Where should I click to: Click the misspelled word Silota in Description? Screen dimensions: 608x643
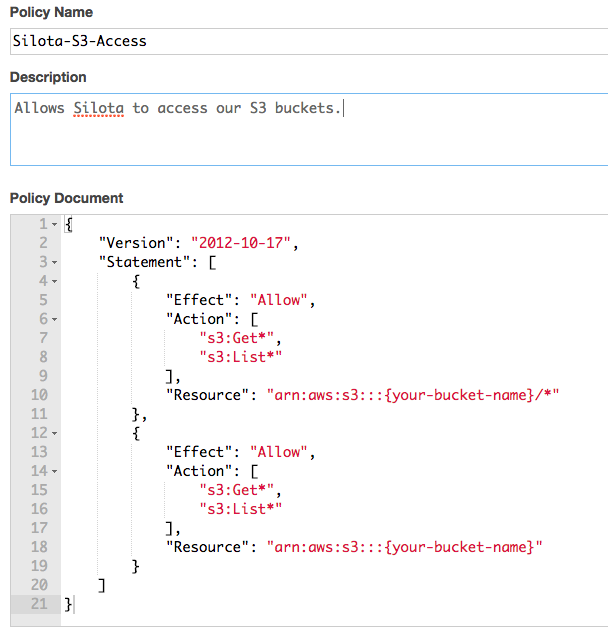click(x=98, y=108)
